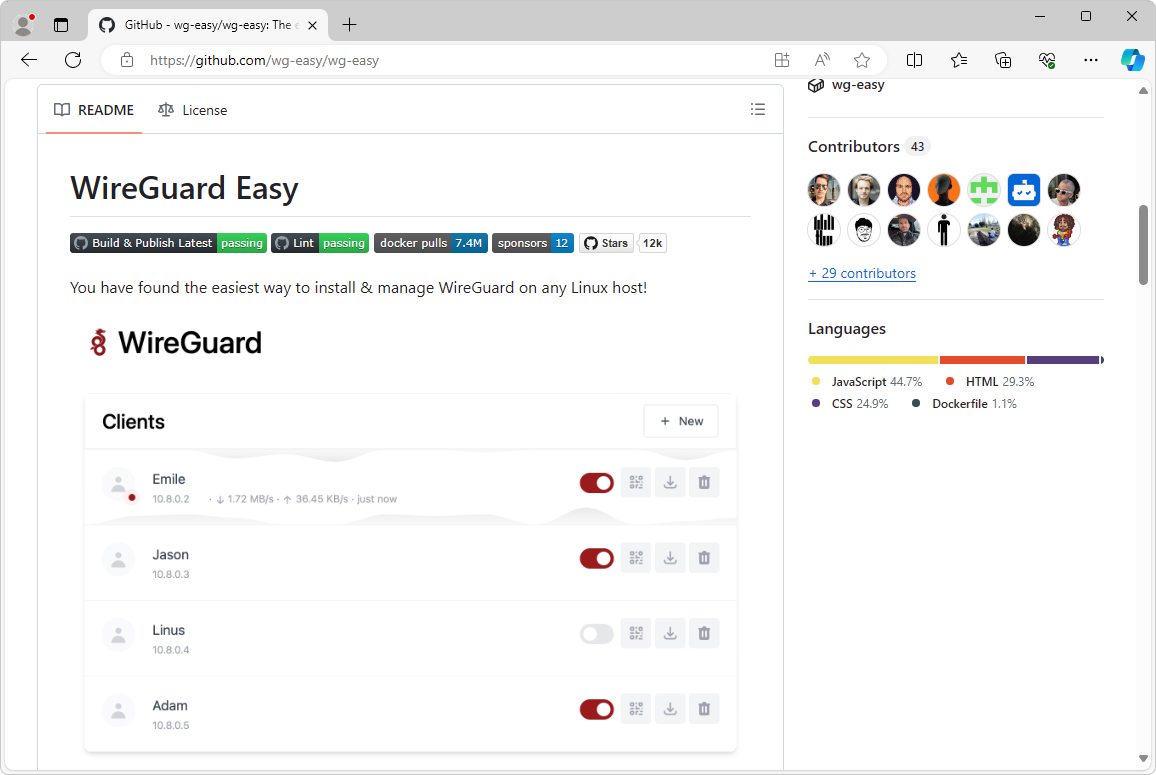Click the browser refresh icon

73,60
